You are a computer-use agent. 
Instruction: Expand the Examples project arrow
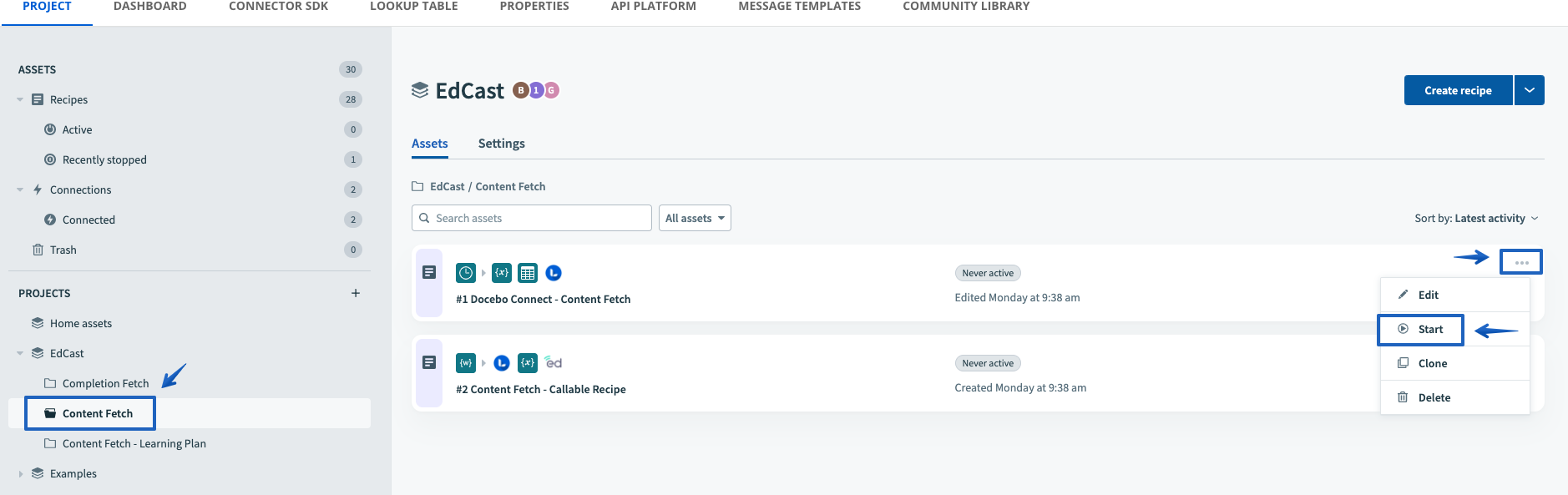[x=20, y=473]
